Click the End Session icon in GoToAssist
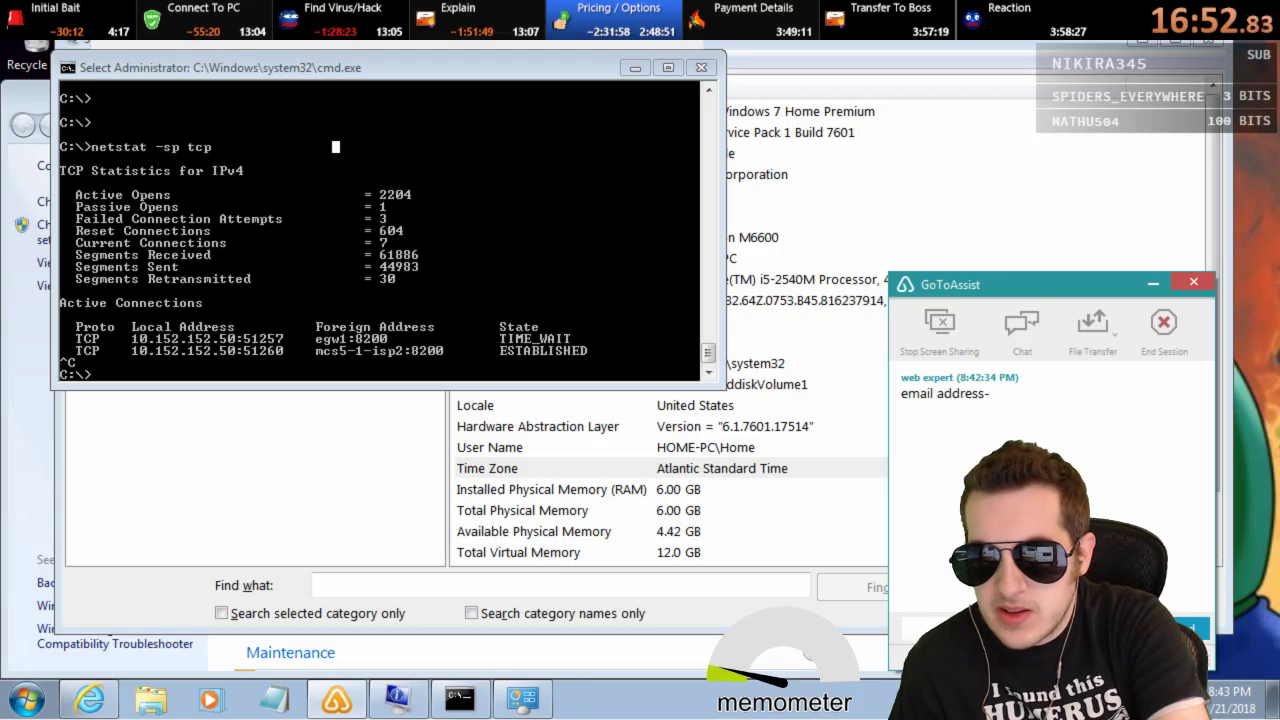 coord(1163,322)
